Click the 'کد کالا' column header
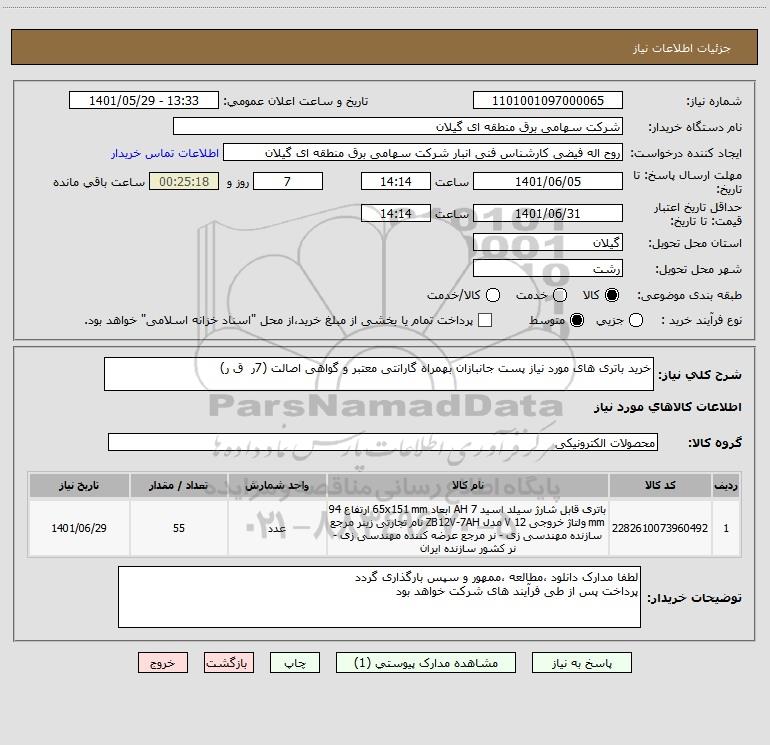This screenshot has width=770, height=745. (660, 485)
